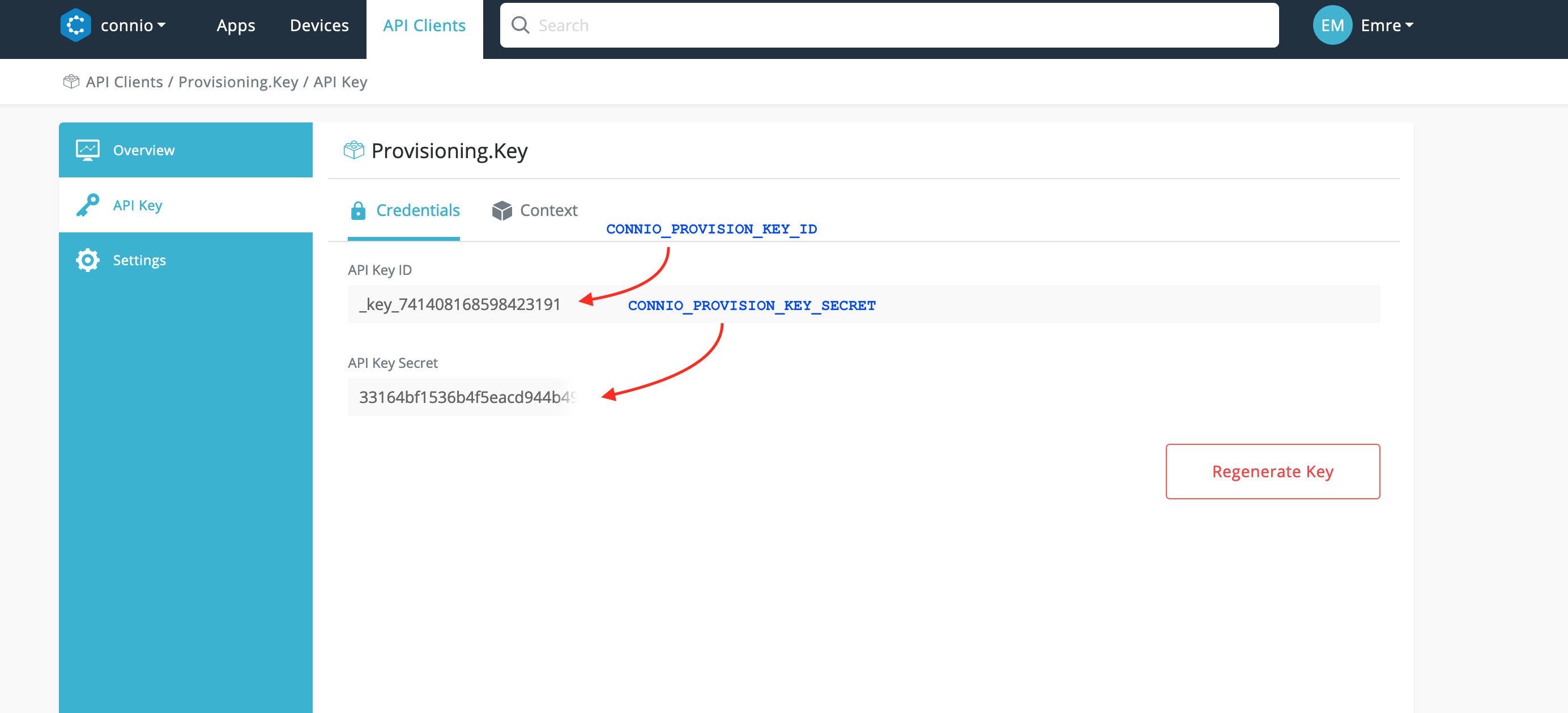Follow the Provisioning.Key breadcrumb link
The height and width of the screenshot is (713, 1568).
(238, 82)
